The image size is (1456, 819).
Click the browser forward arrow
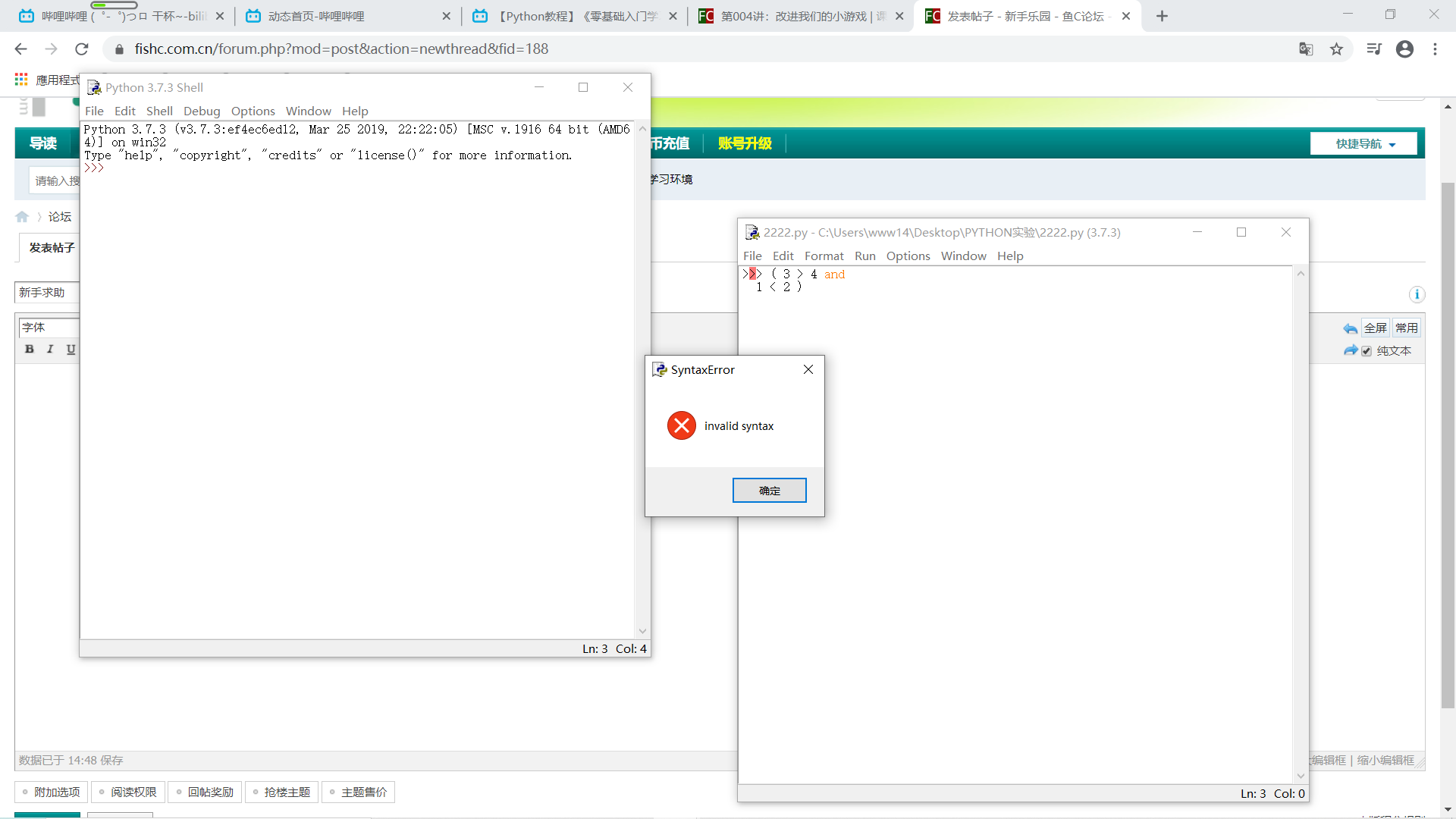click(51, 49)
